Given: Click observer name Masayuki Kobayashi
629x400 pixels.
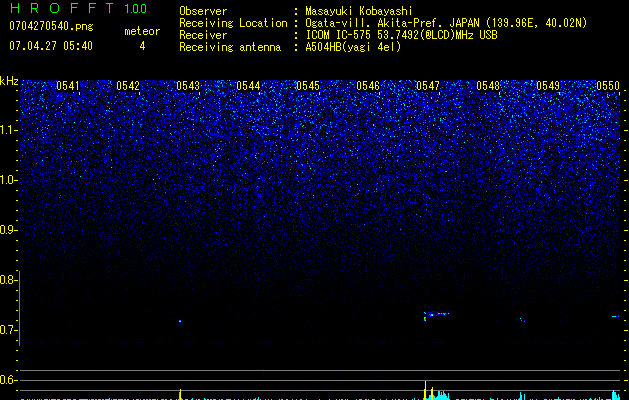Looking at the screenshot, I should pos(359,11).
